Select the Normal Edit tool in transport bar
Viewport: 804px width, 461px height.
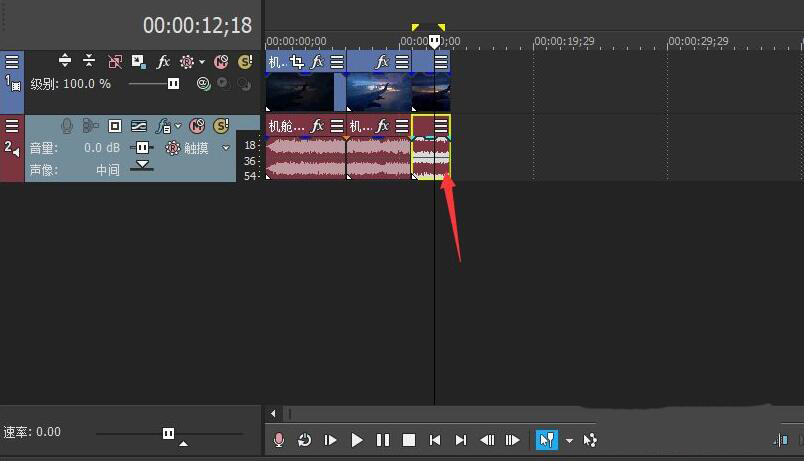coord(546,440)
